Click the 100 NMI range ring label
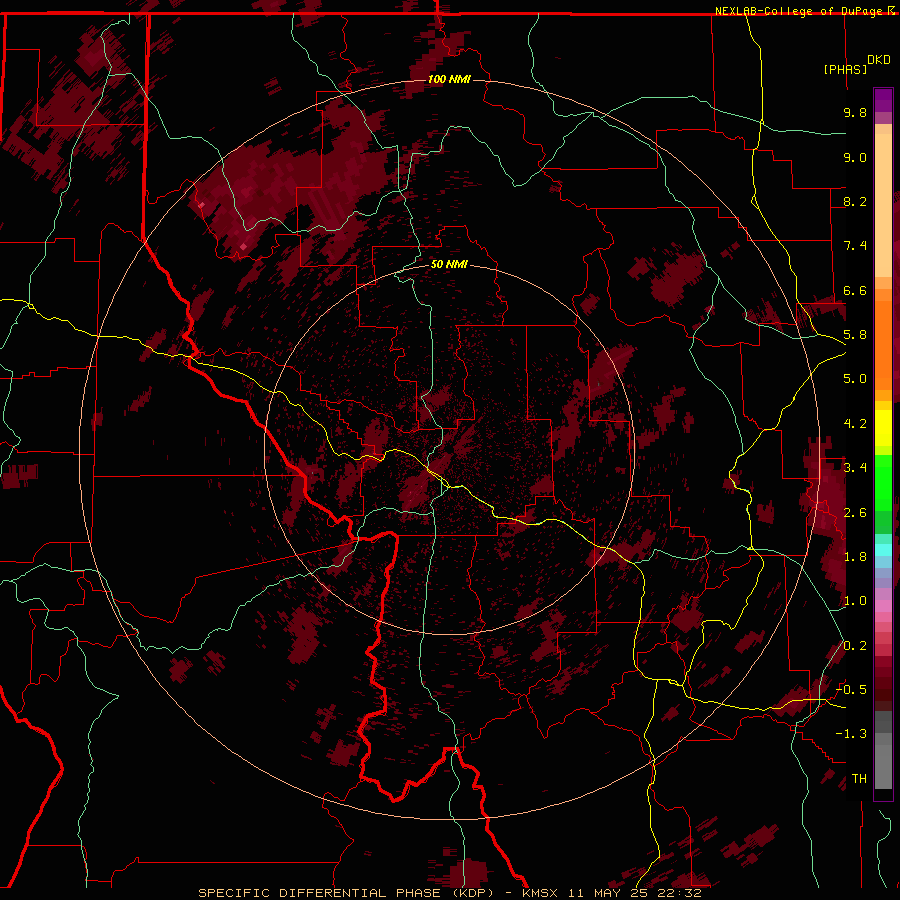This screenshot has width=900, height=900. (449, 79)
